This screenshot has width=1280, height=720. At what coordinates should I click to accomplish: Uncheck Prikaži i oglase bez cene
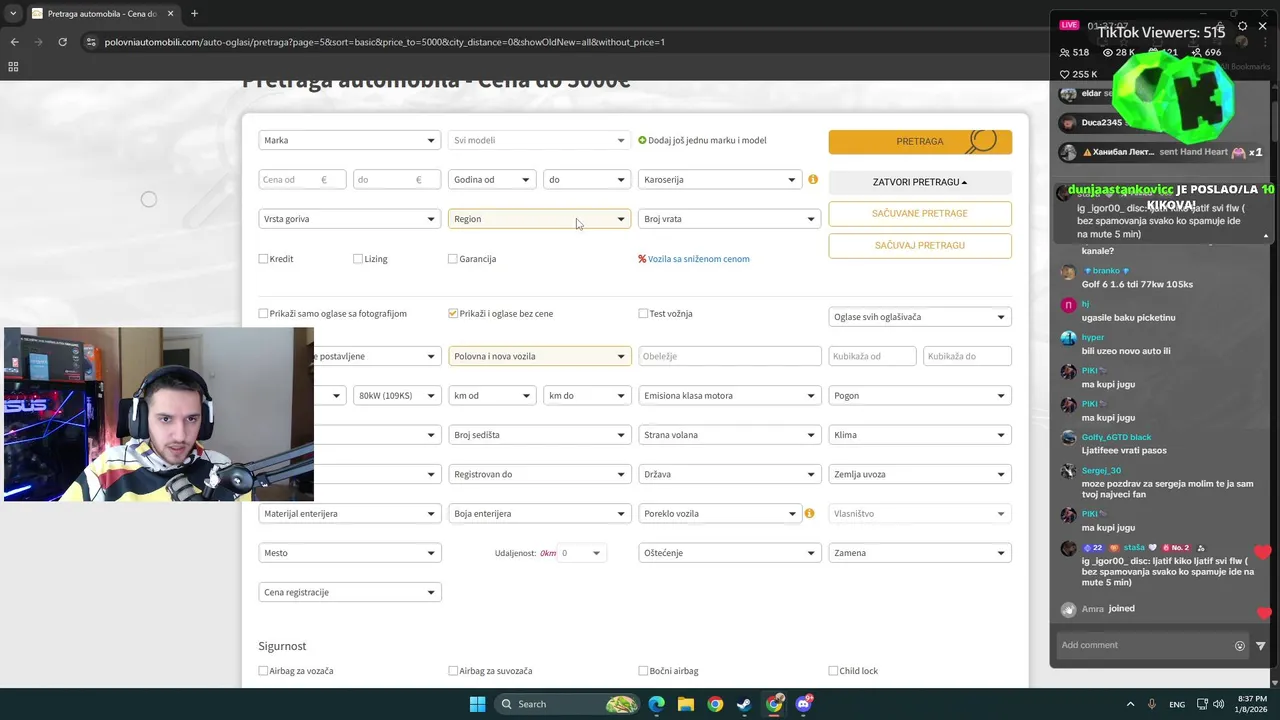pos(453,314)
